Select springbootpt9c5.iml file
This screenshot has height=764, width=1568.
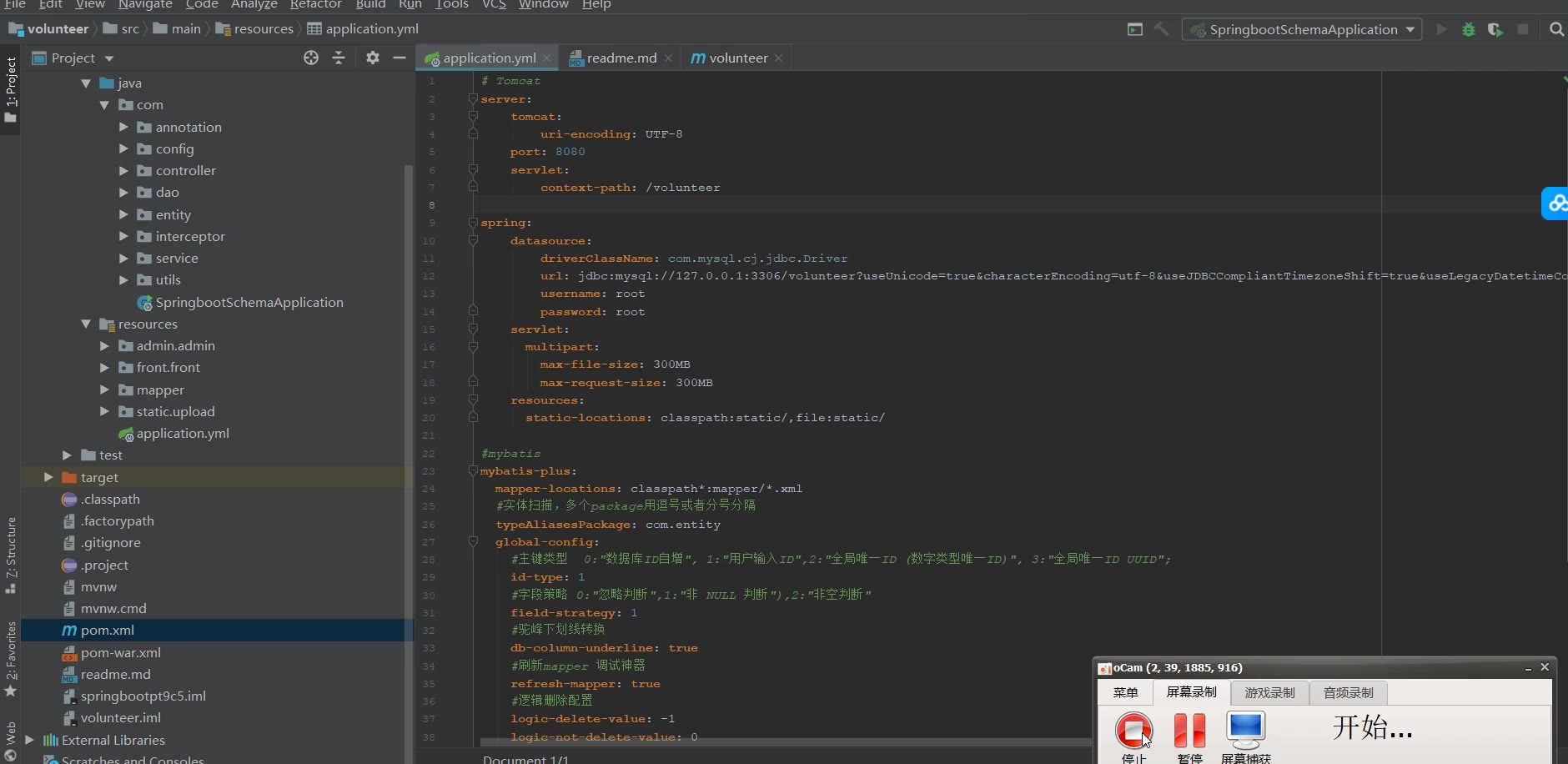tap(143, 696)
